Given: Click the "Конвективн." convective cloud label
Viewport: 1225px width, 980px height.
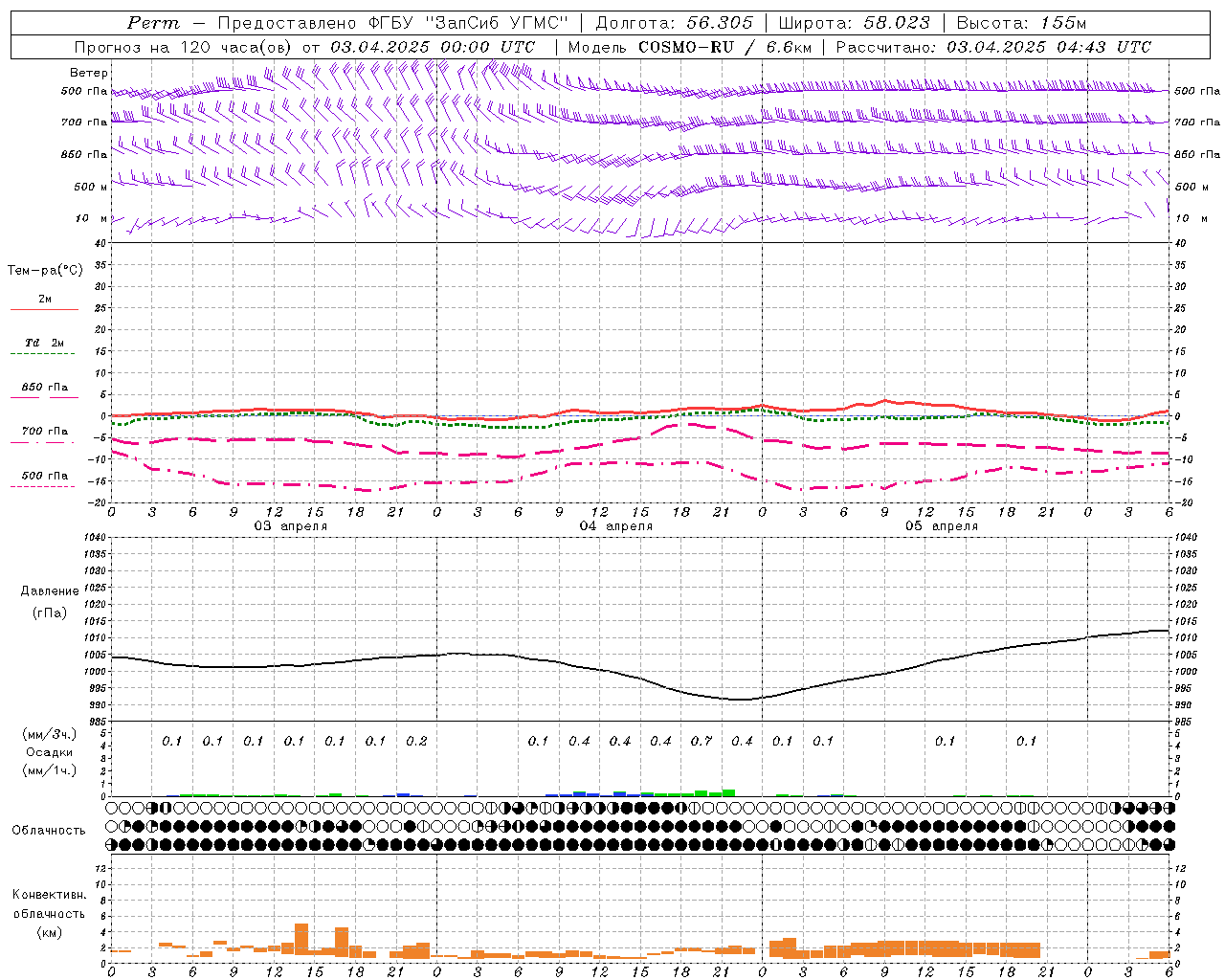Looking at the screenshot, I should (x=49, y=895).
